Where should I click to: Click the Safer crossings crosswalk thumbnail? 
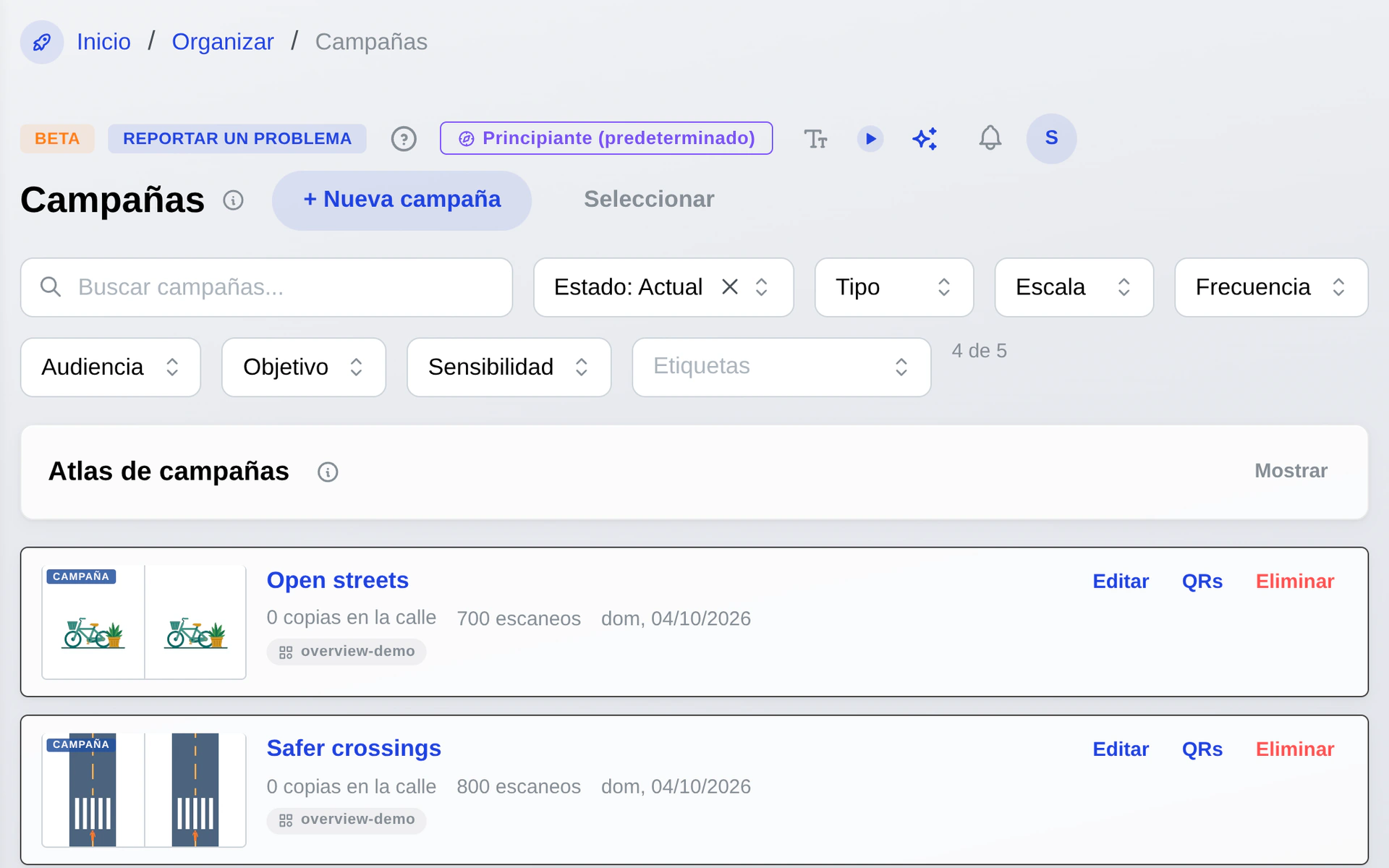click(144, 790)
